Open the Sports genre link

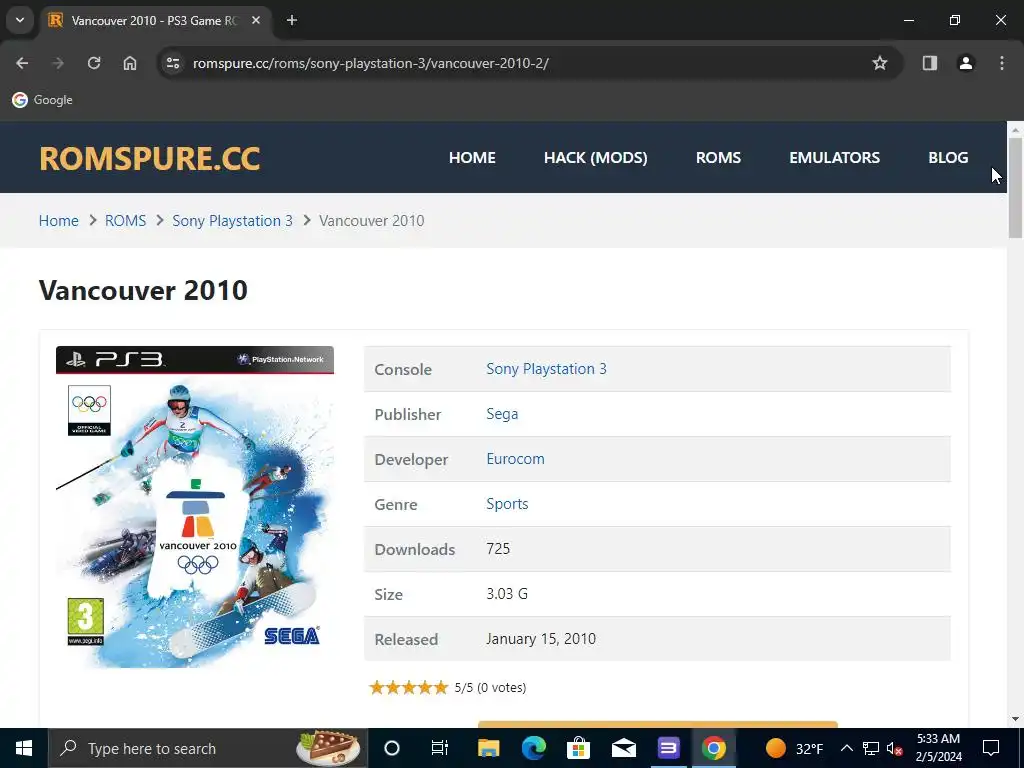coord(507,504)
